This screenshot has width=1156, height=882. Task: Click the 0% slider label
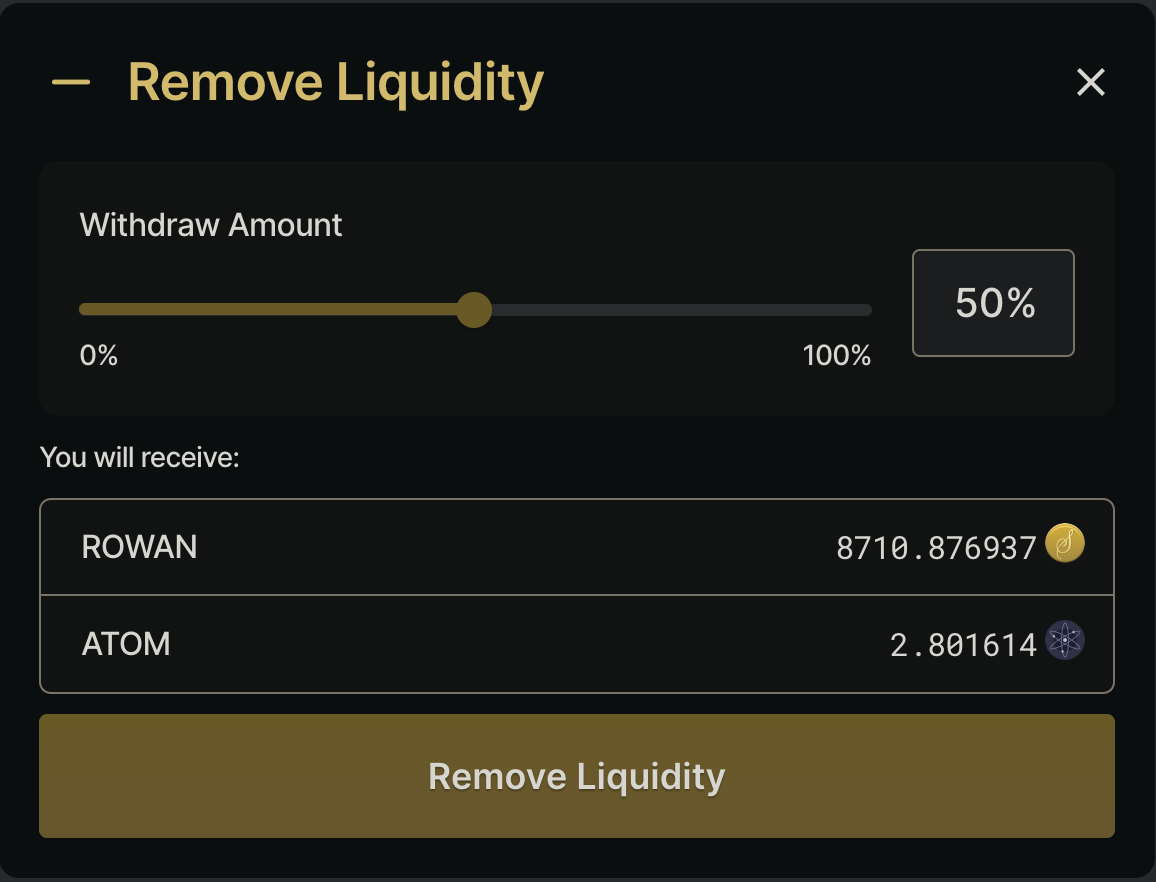pyautogui.click(x=99, y=355)
